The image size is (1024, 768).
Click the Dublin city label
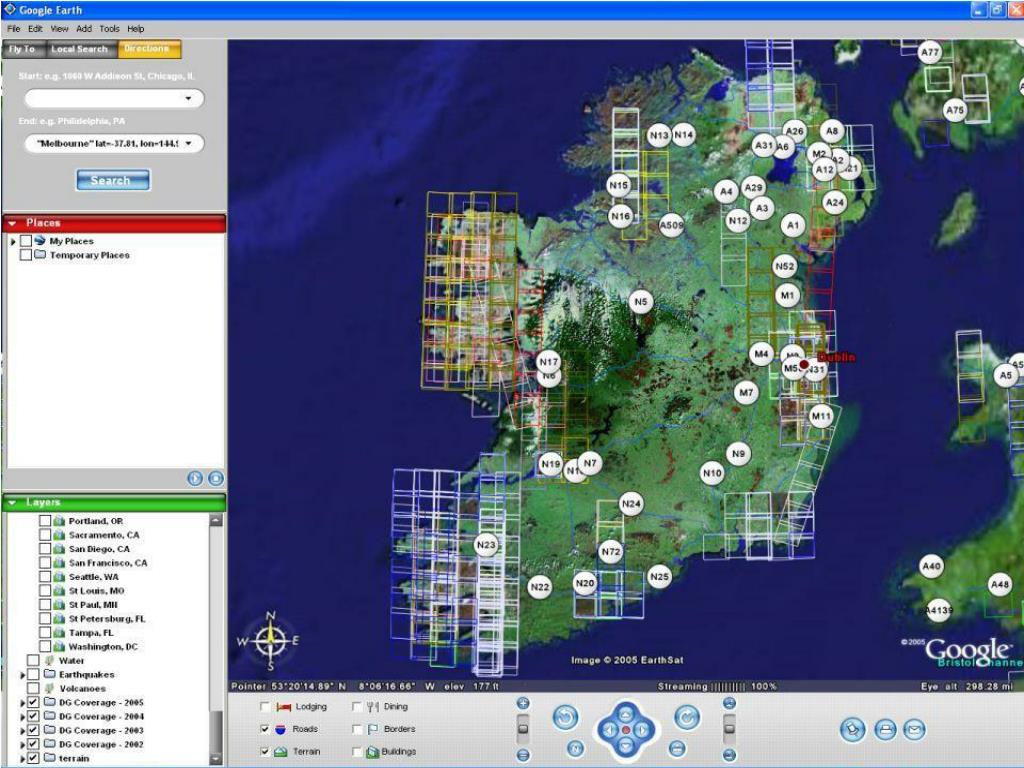coord(836,357)
